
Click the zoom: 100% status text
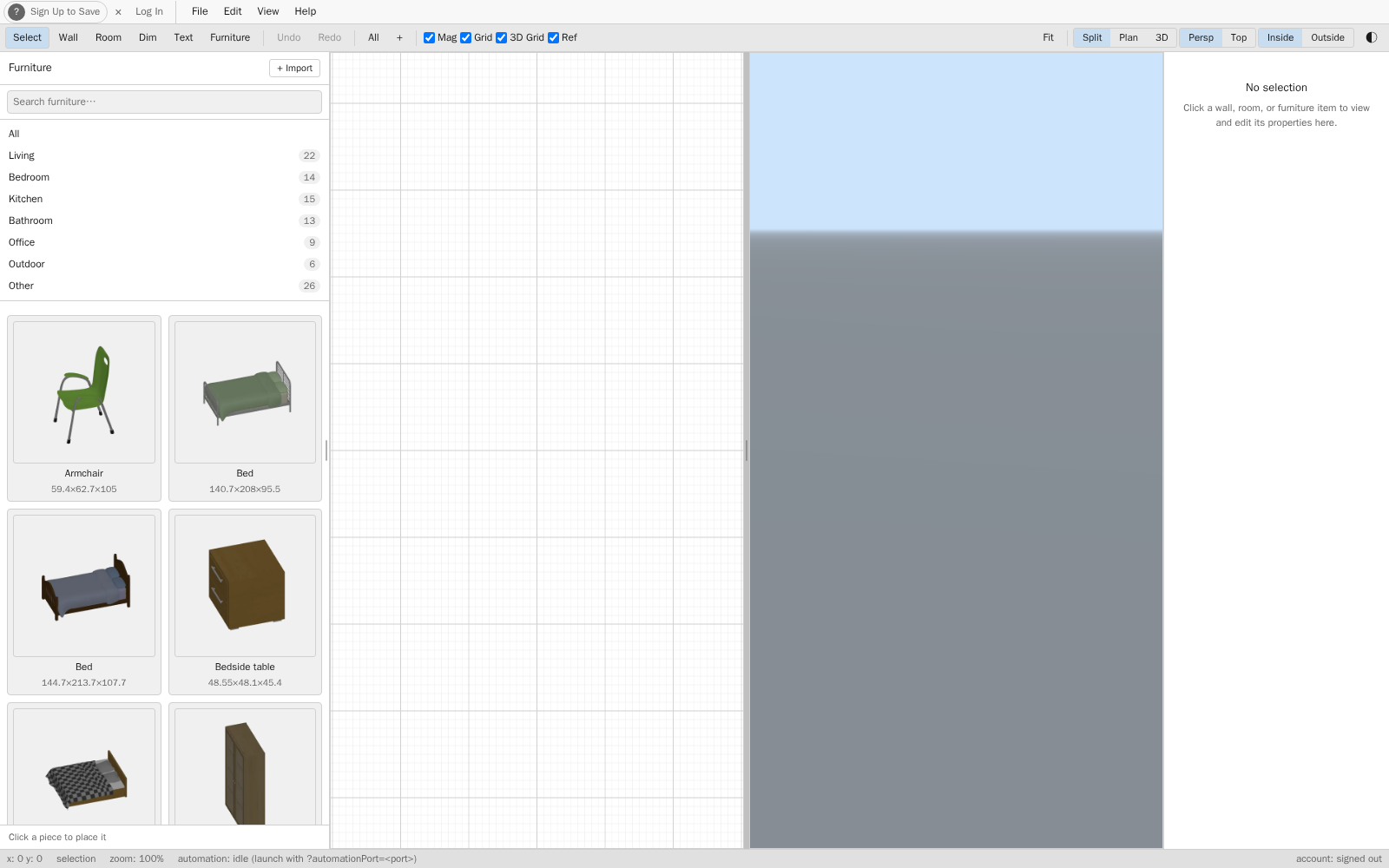(136, 859)
